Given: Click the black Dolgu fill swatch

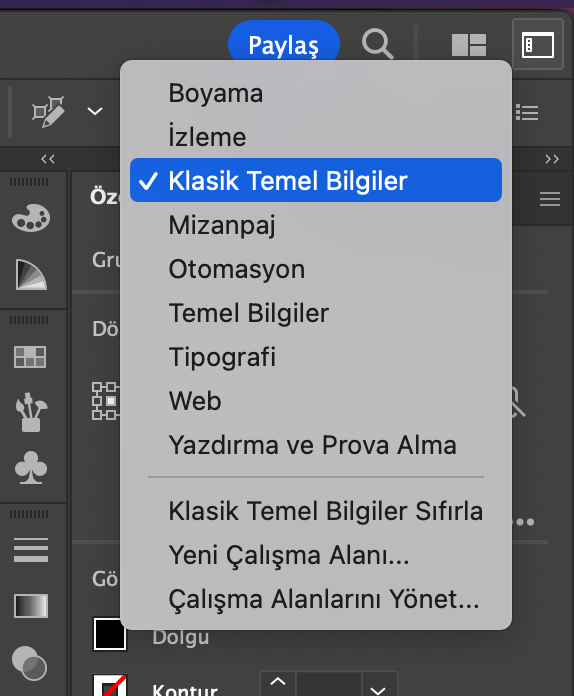Looking at the screenshot, I should point(110,634).
